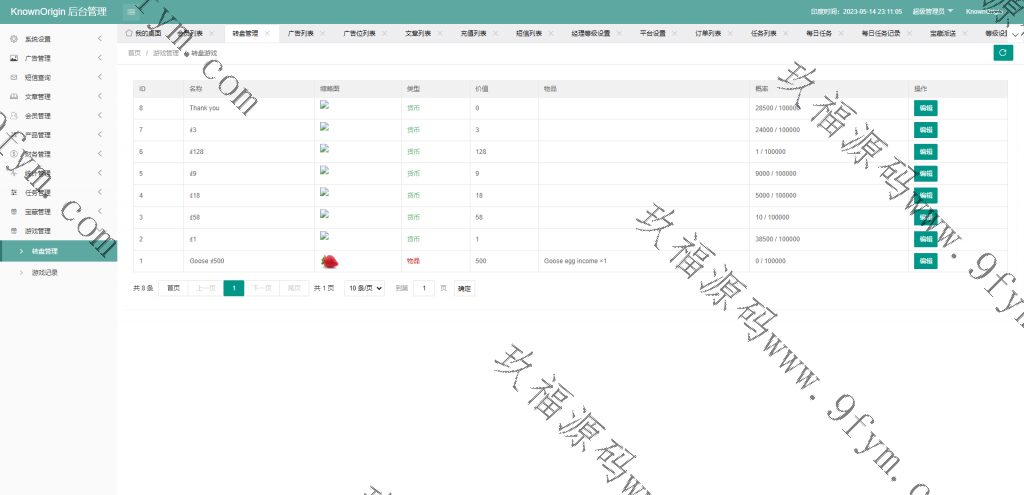Toggle the sidebar collapse hamburger icon

pos(131,11)
